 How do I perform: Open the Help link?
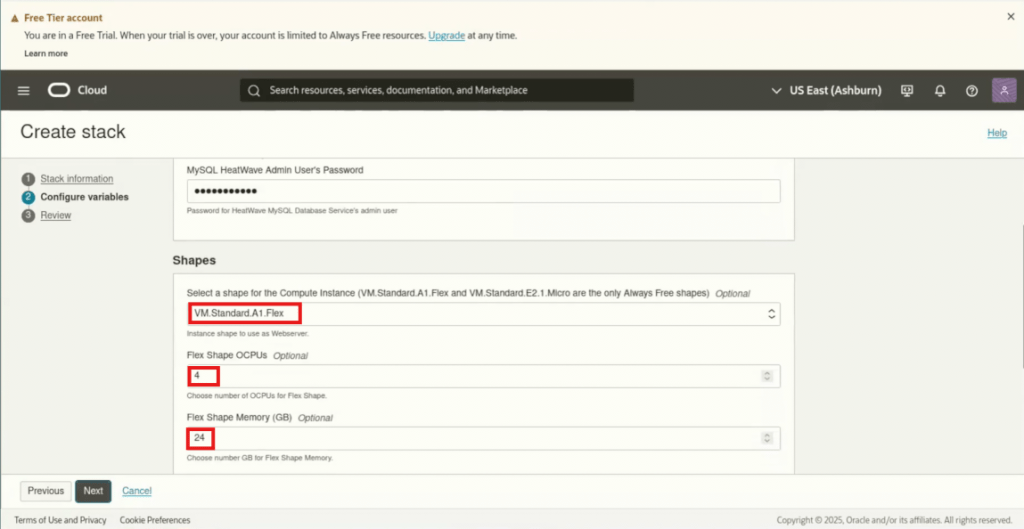997,133
